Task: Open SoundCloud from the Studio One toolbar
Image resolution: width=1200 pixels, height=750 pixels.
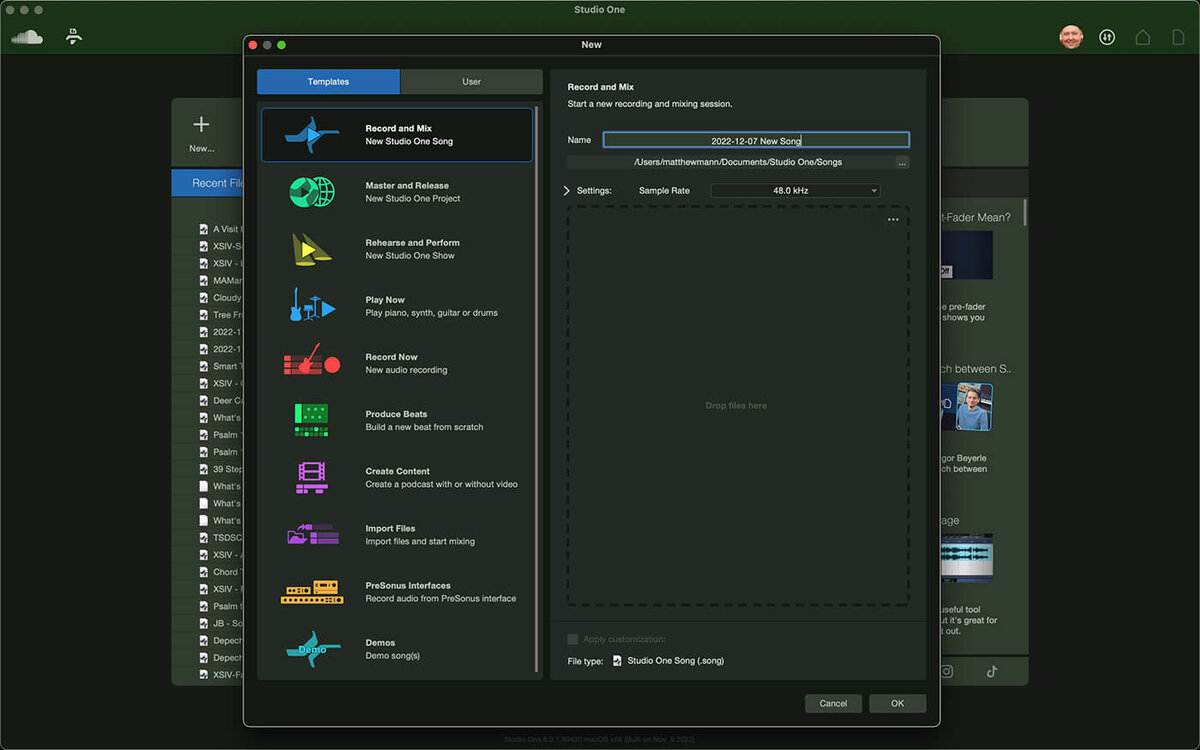Action: point(27,37)
